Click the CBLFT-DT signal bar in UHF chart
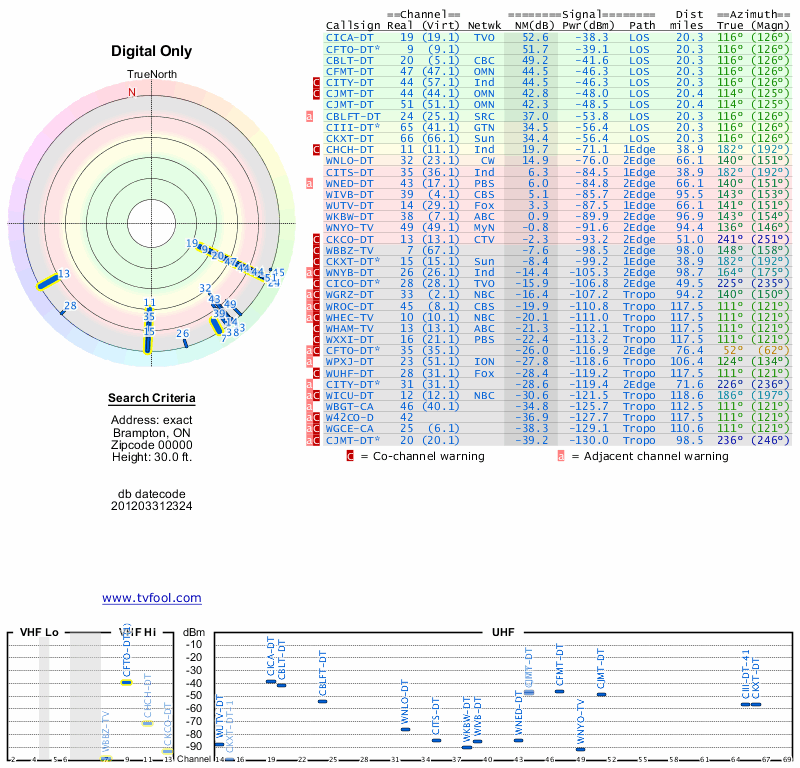The height and width of the screenshot is (768, 800). point(322,701)
